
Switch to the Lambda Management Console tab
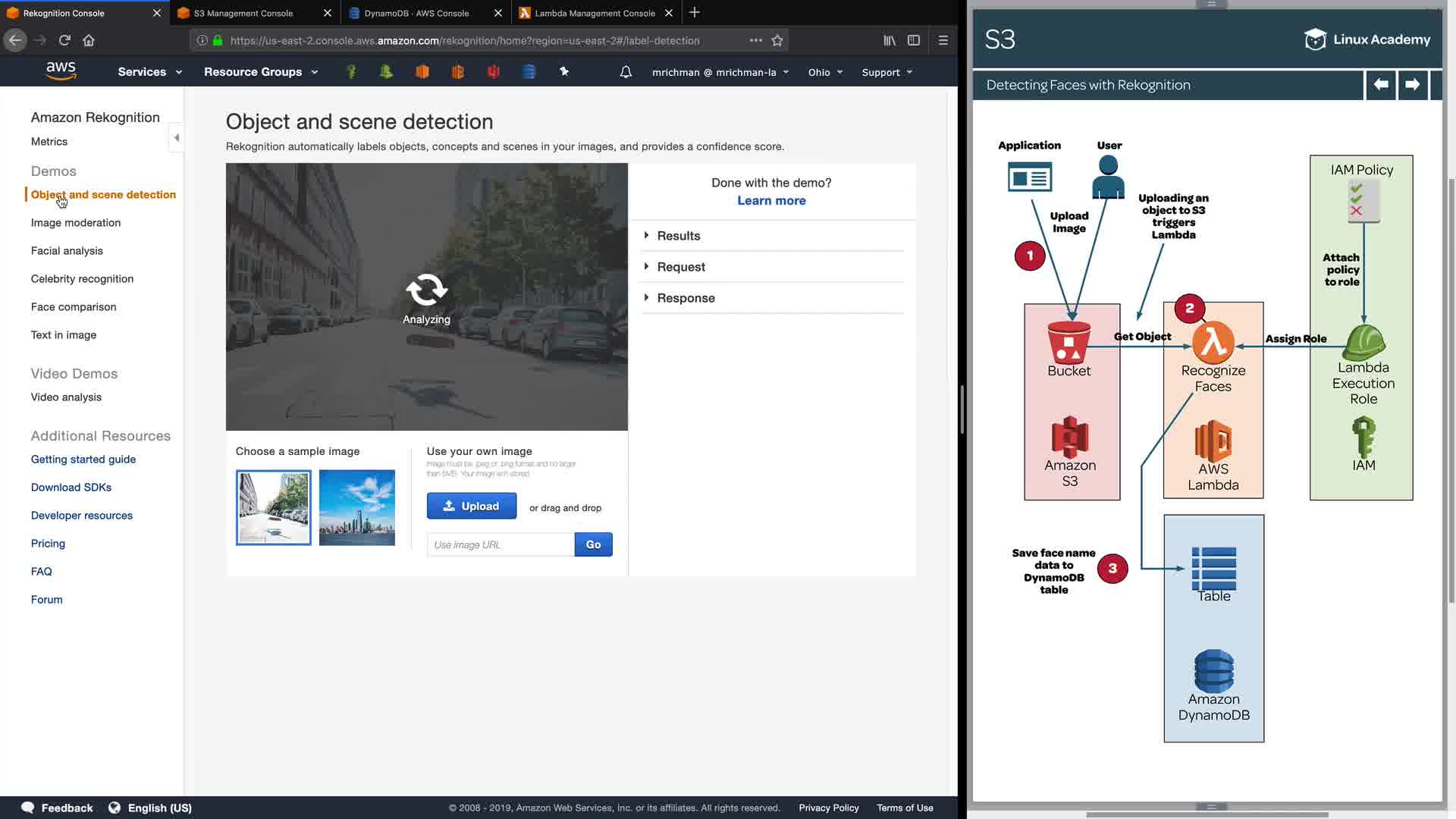coord(595,13)
